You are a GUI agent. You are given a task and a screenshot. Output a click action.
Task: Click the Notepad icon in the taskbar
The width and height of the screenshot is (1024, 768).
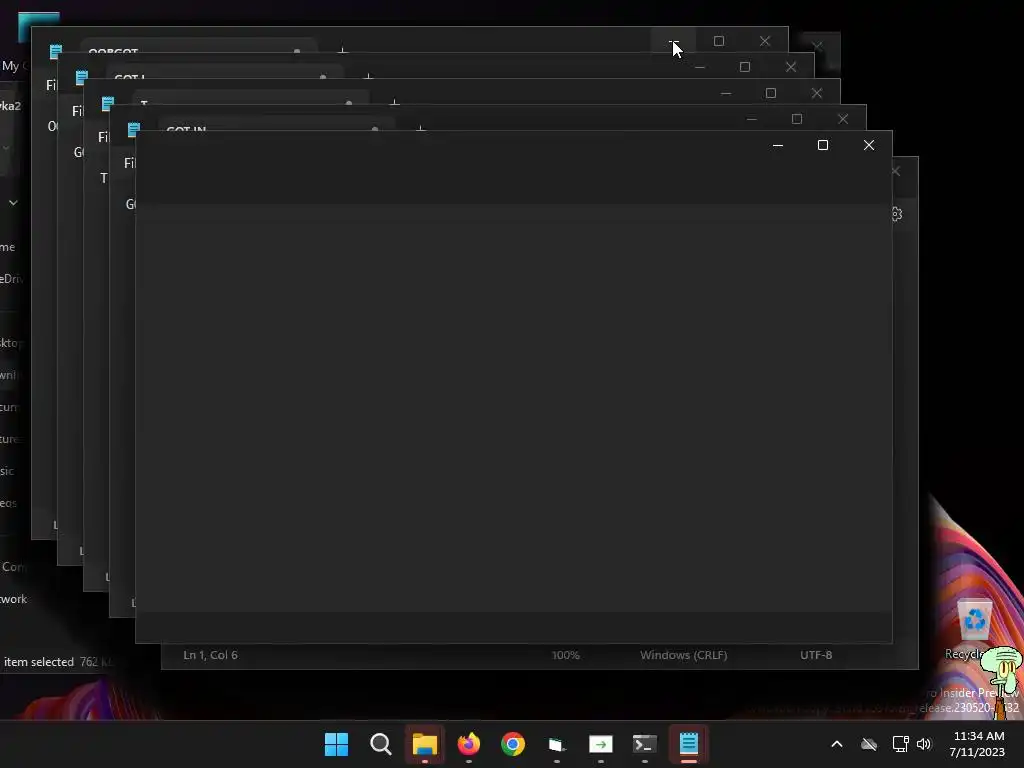click(689, 744)
